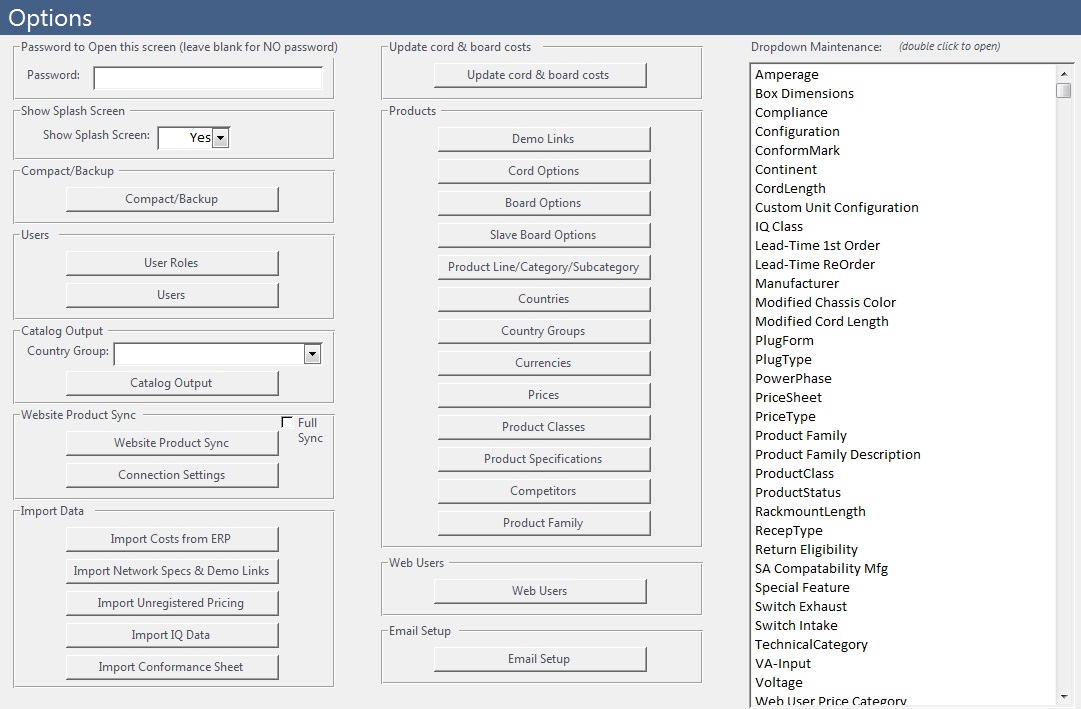
Task: Open Board Options
Action: click(x=543, y=203)
